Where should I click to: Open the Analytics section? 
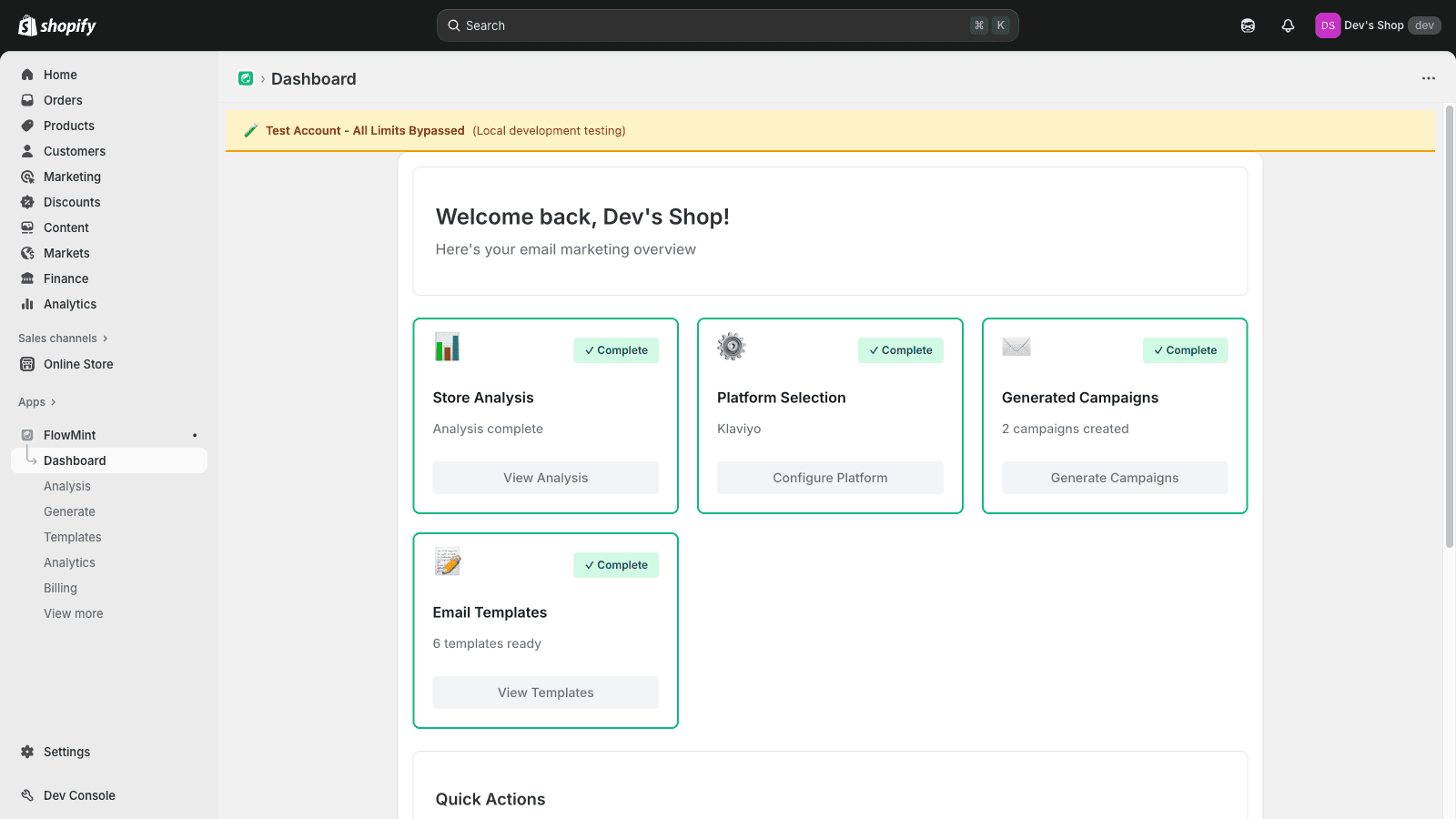click(x=69, y=304)
